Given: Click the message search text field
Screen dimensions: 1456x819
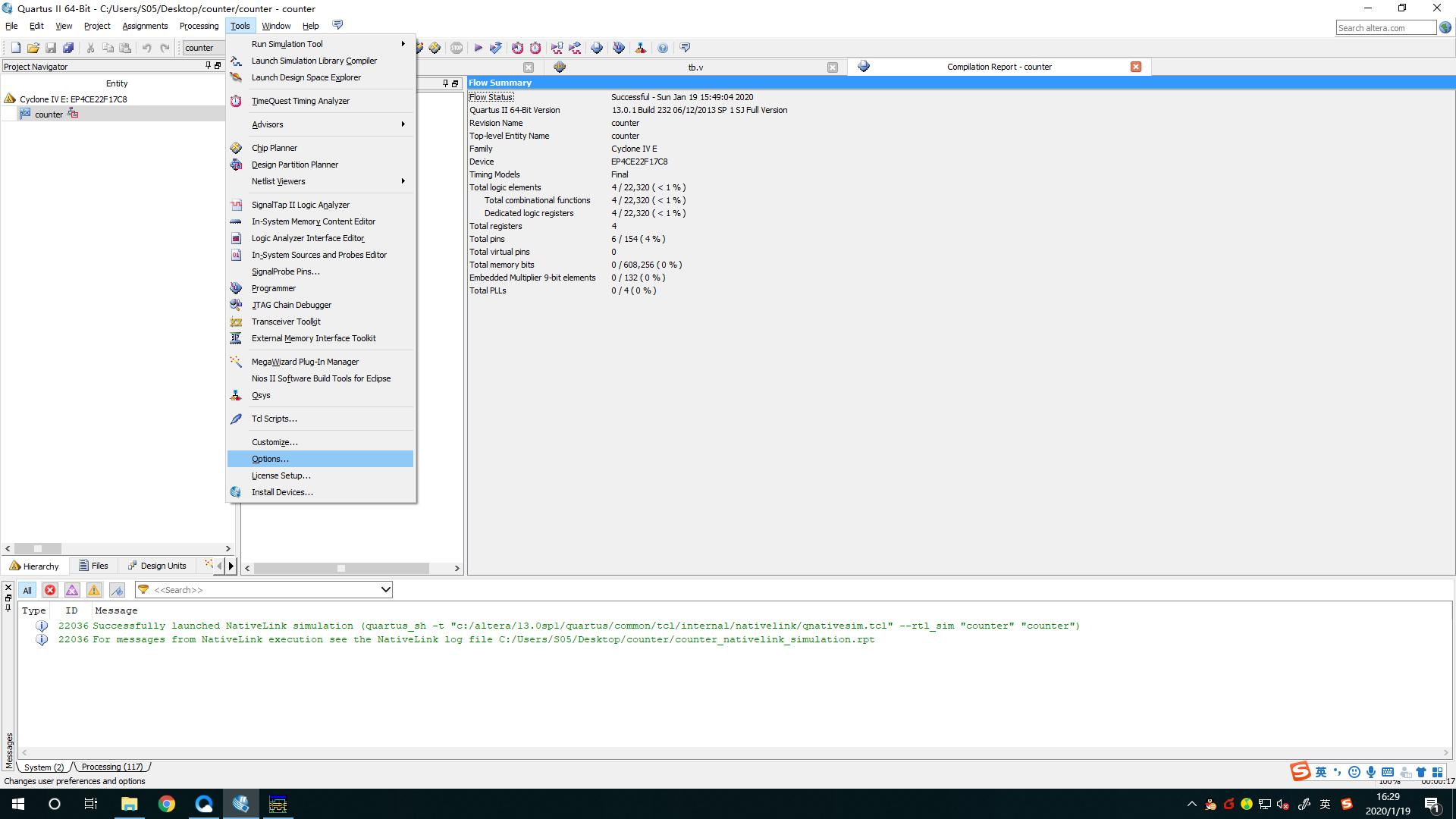Looking at the screenshot, I should 264,590.
